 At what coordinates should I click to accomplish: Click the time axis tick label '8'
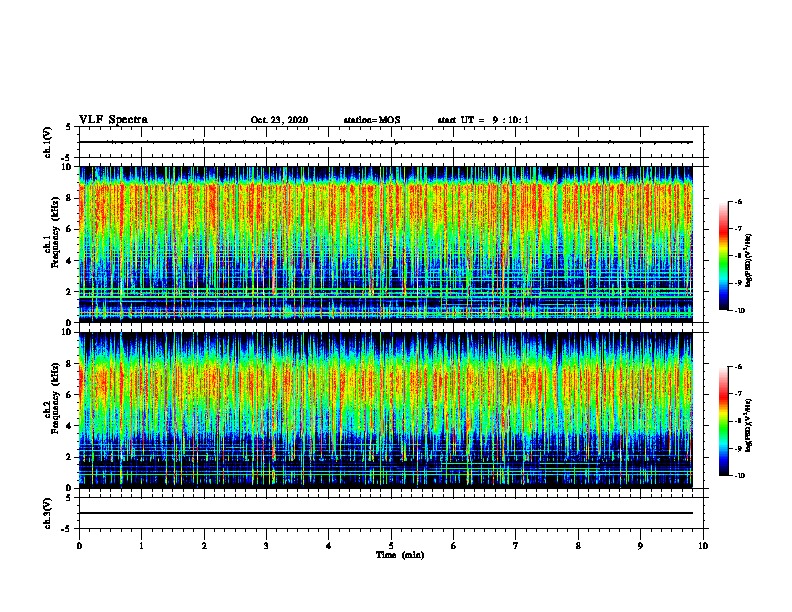578,546
